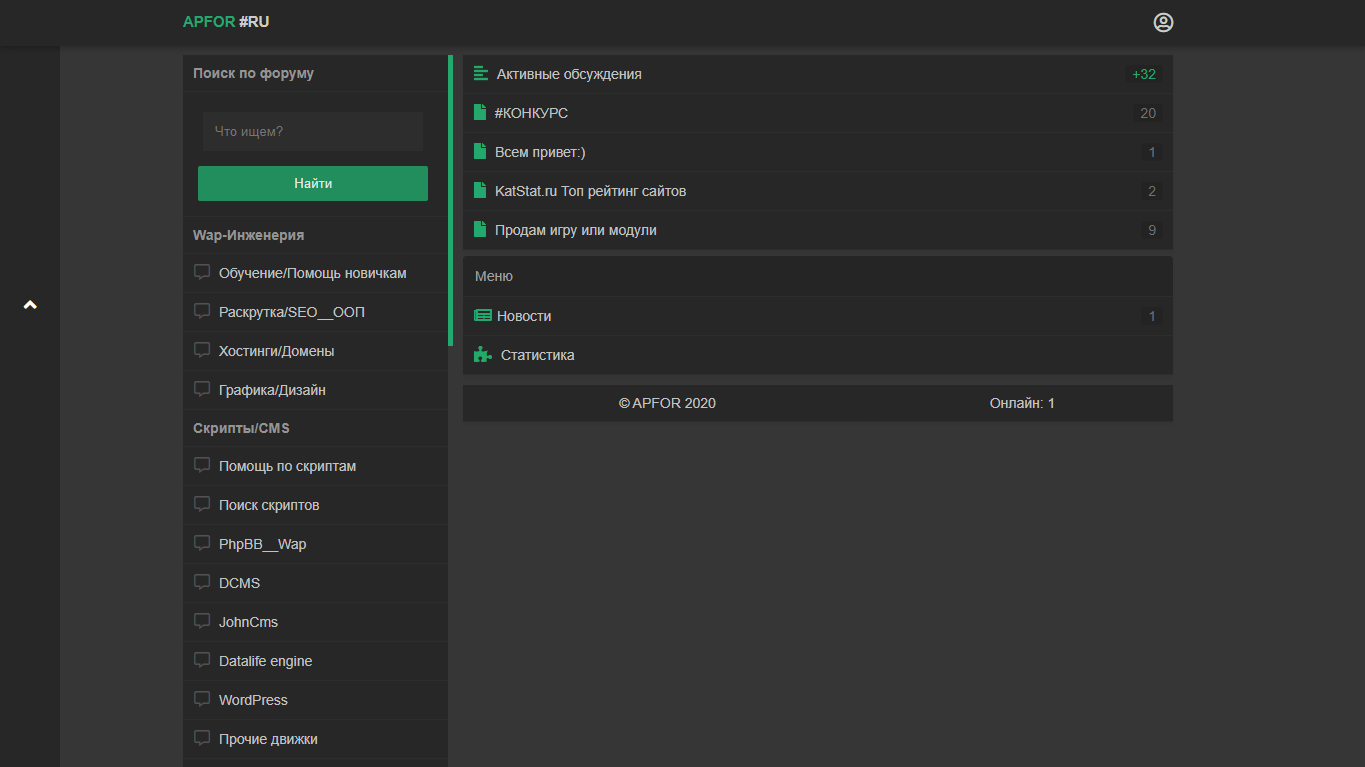Open Поиск скриптов forum
This screenshot has height=767, width=1365.
point(315,505)
